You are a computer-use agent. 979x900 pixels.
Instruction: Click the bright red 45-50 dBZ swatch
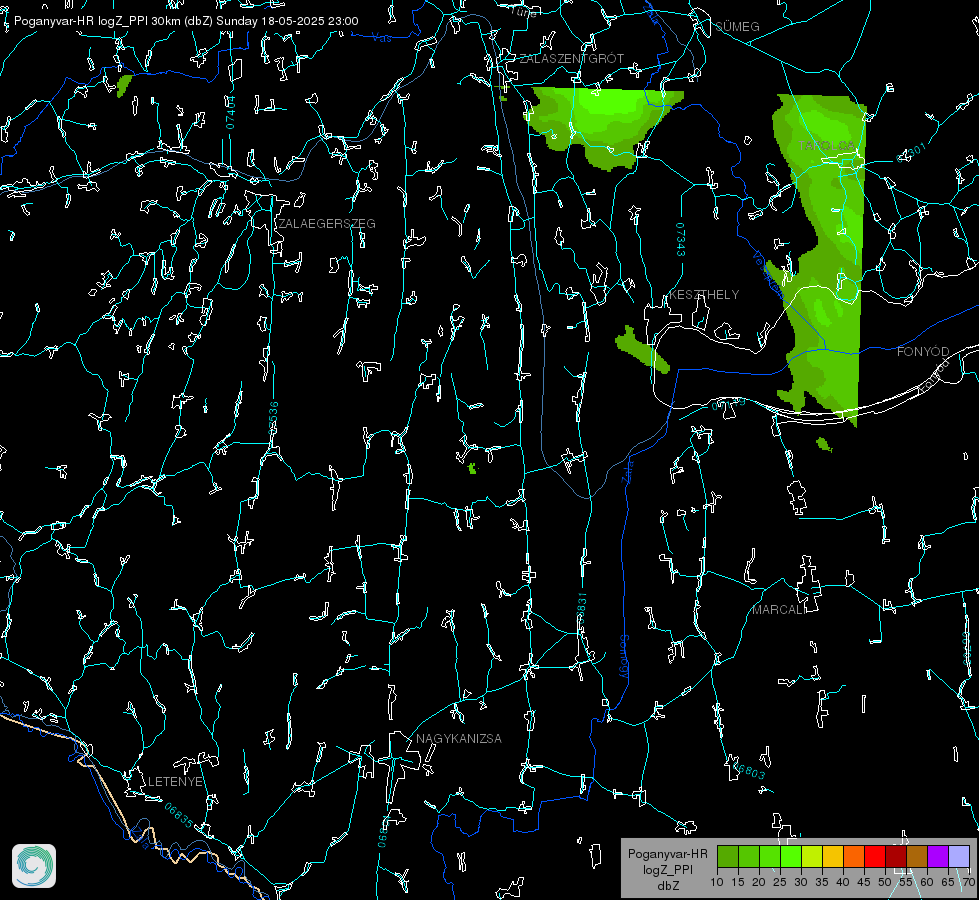point(875,856)
